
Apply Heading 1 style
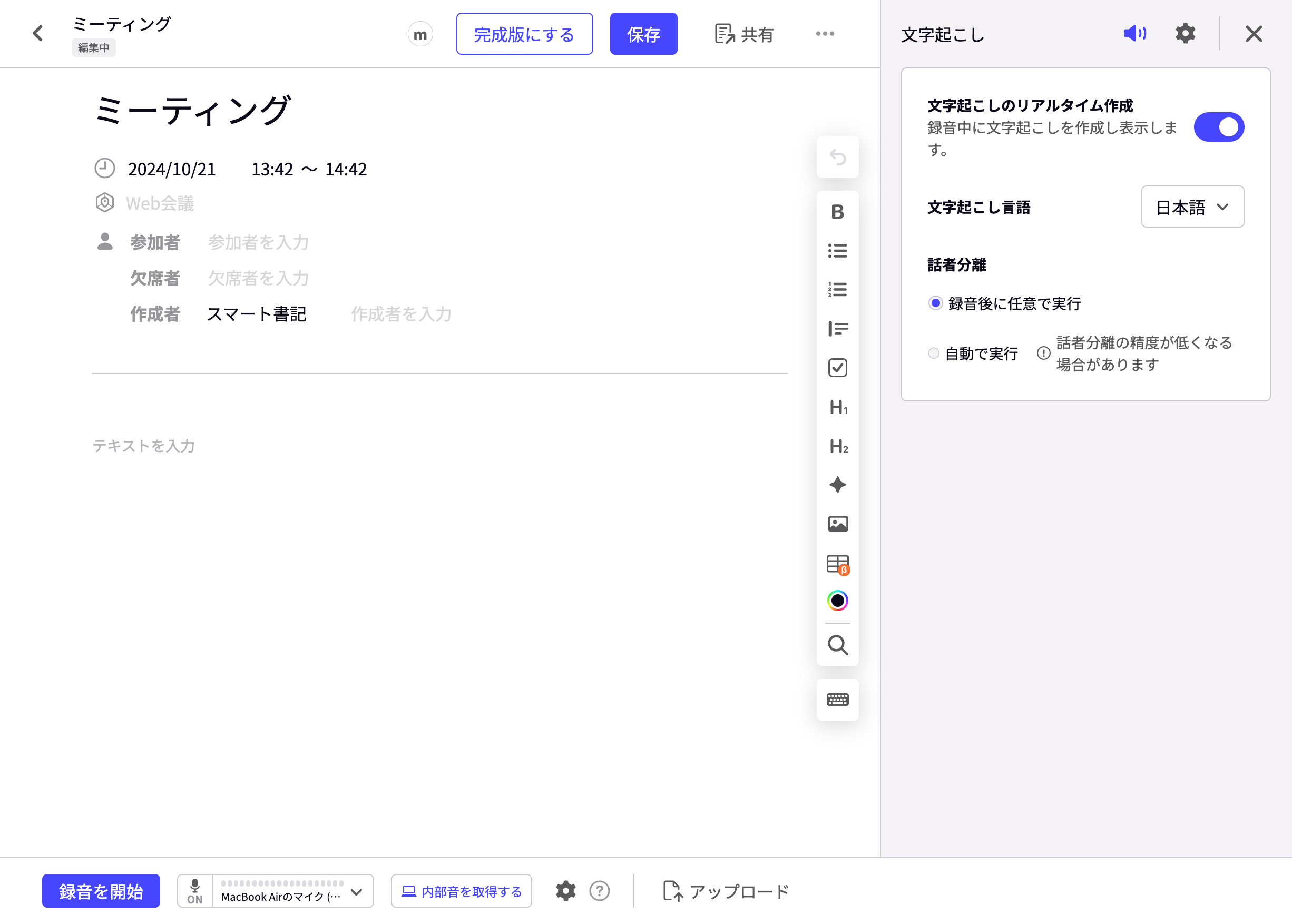coord(837,407)
